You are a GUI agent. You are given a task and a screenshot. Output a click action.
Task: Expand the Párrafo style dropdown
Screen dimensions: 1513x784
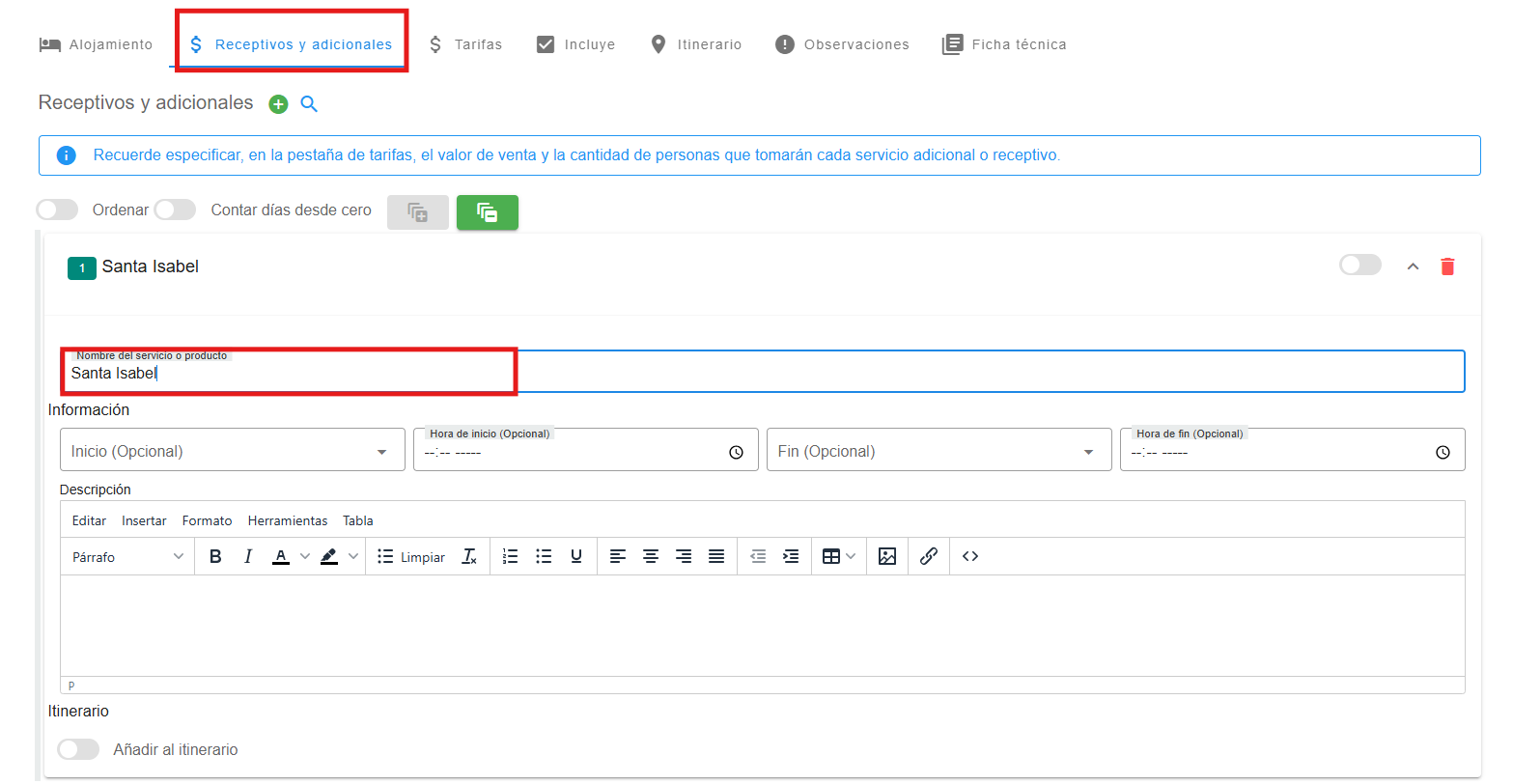[127, 557]
